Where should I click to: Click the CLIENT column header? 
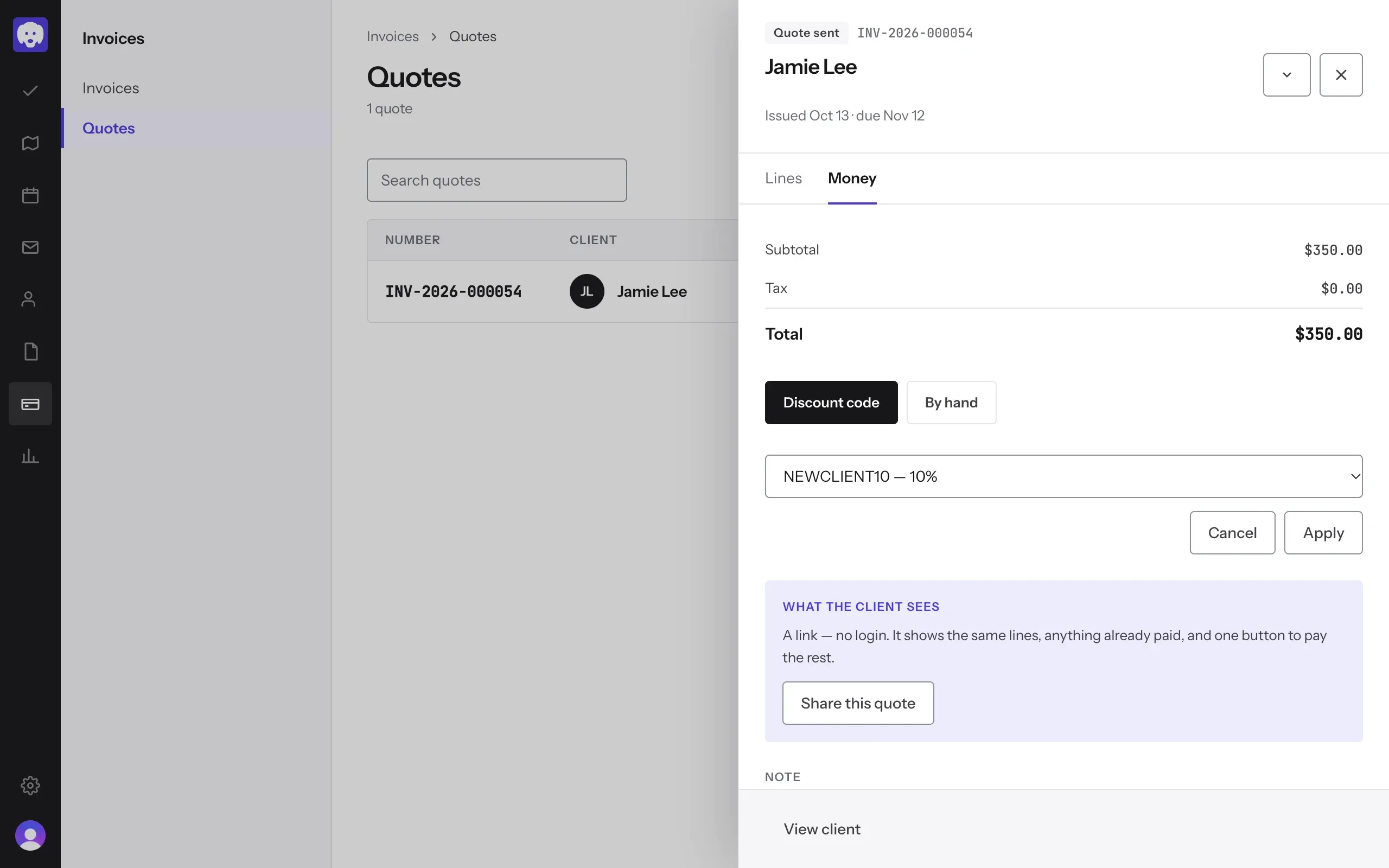coord(593,240)
